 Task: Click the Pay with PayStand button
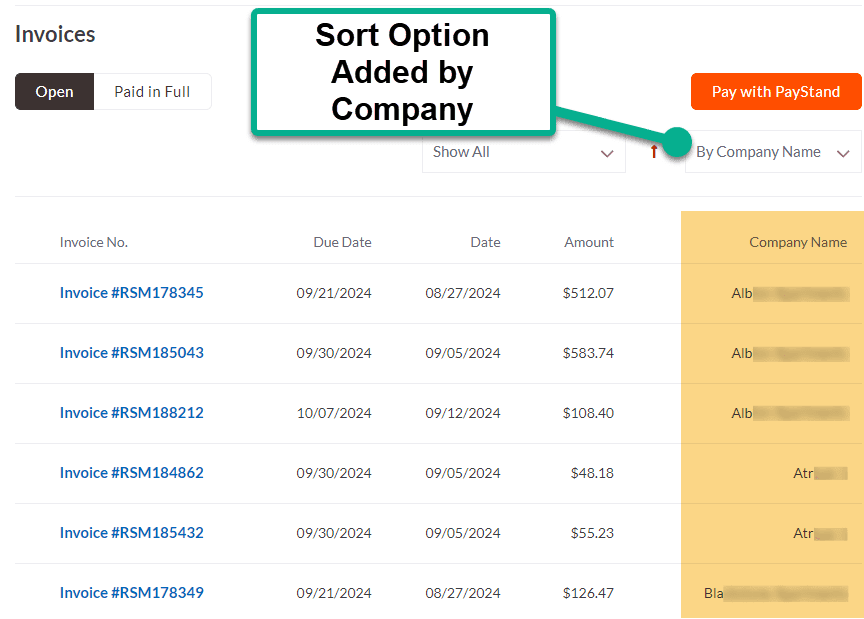776,91
